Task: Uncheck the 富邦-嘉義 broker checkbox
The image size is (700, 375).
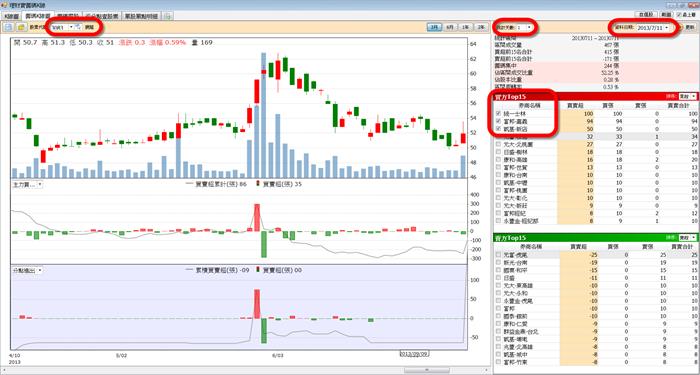Action: pos(498,122)
